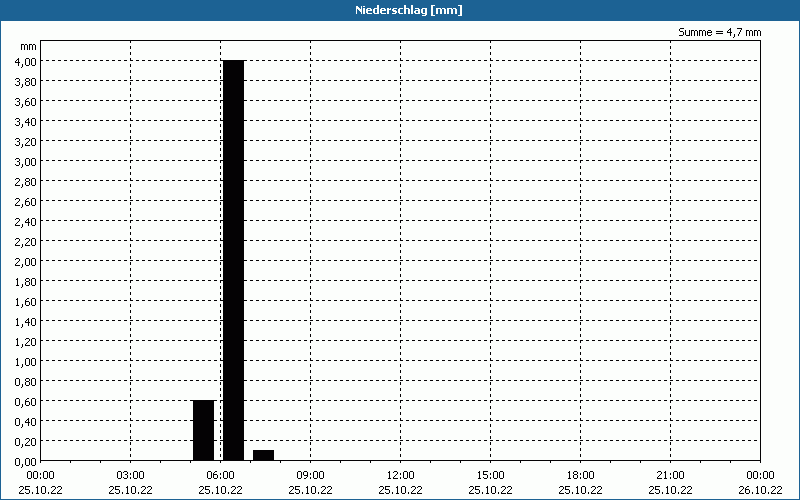Select y-axis value '1,80'

tap(25, 282)
